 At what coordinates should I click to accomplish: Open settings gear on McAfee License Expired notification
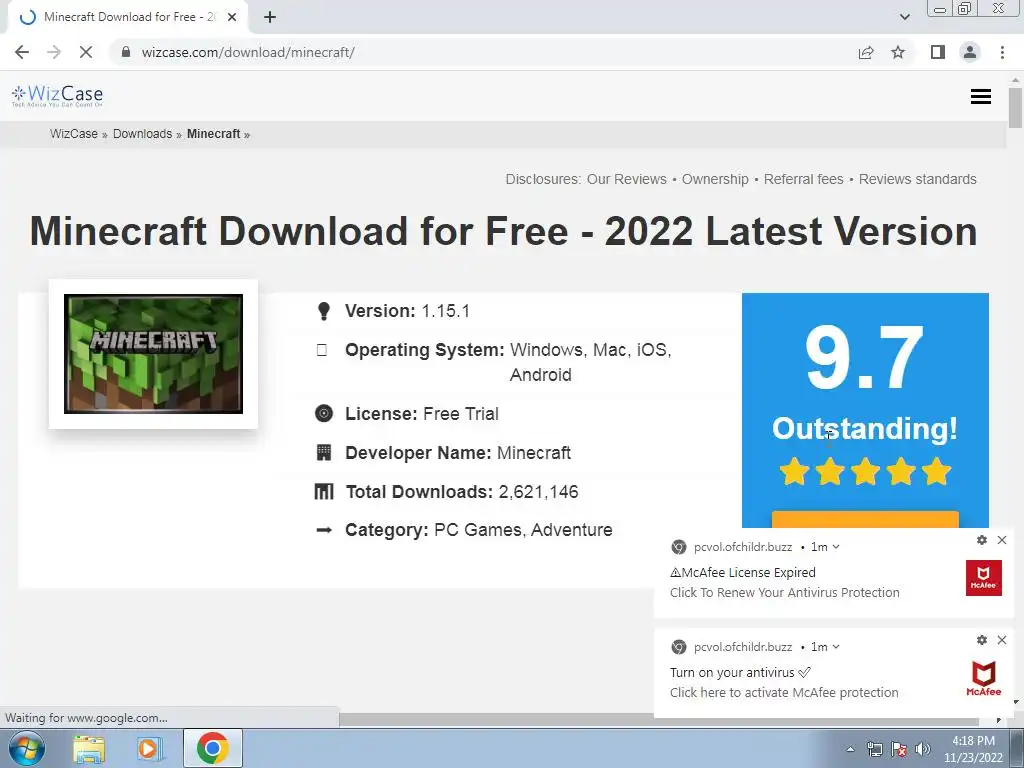click(982, 540)
